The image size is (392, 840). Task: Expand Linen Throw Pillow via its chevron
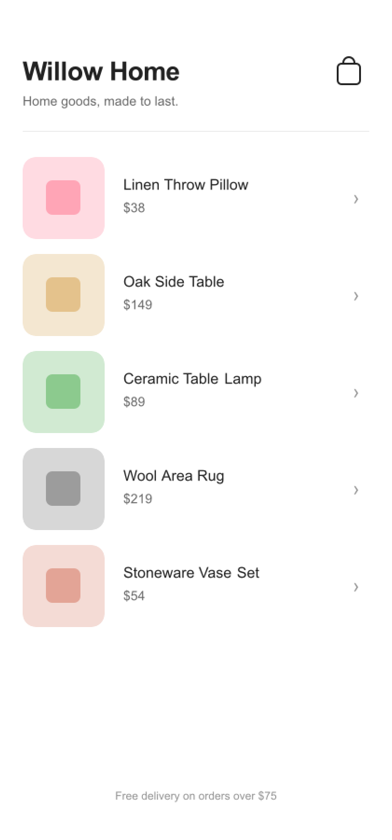tap(356, 199)
